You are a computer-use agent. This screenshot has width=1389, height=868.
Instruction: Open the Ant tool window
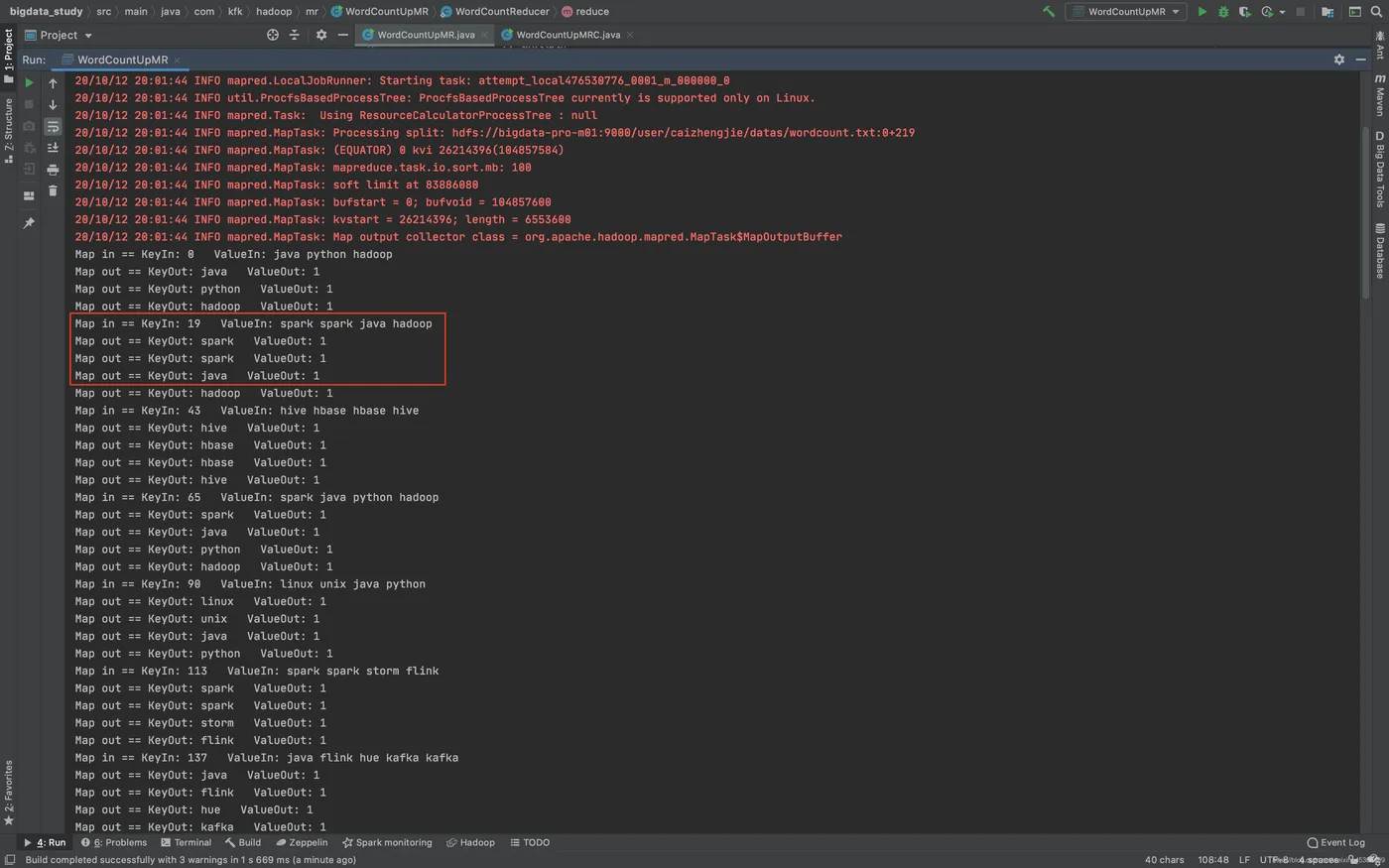(1379, 46)
